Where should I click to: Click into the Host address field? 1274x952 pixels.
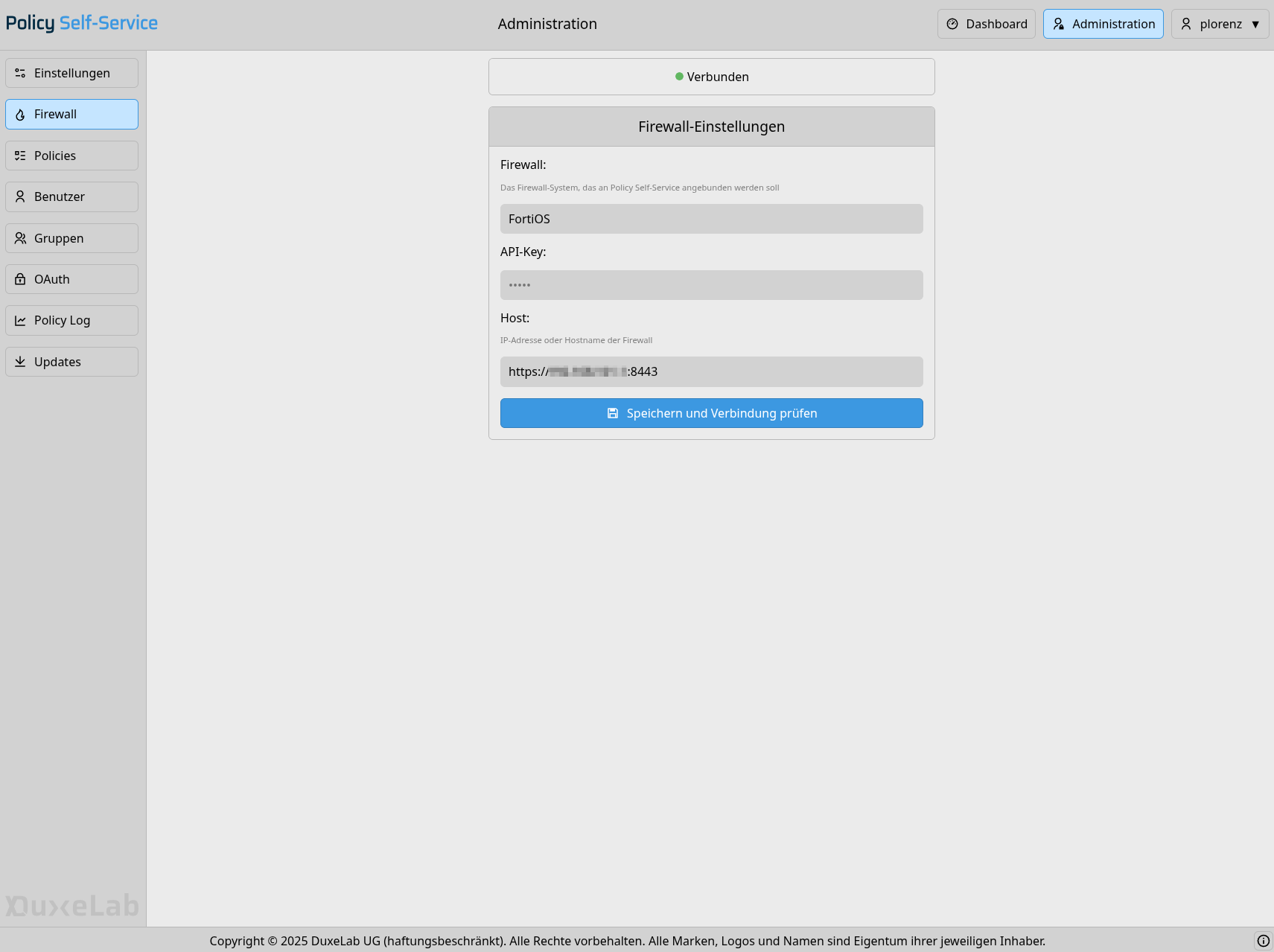[x=711, y=371]
